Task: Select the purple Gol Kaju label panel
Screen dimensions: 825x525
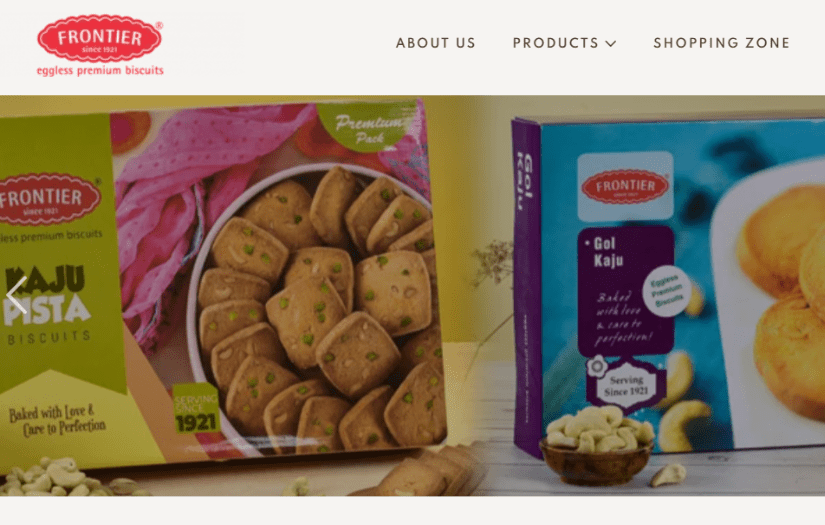Action: coord(626,291)
